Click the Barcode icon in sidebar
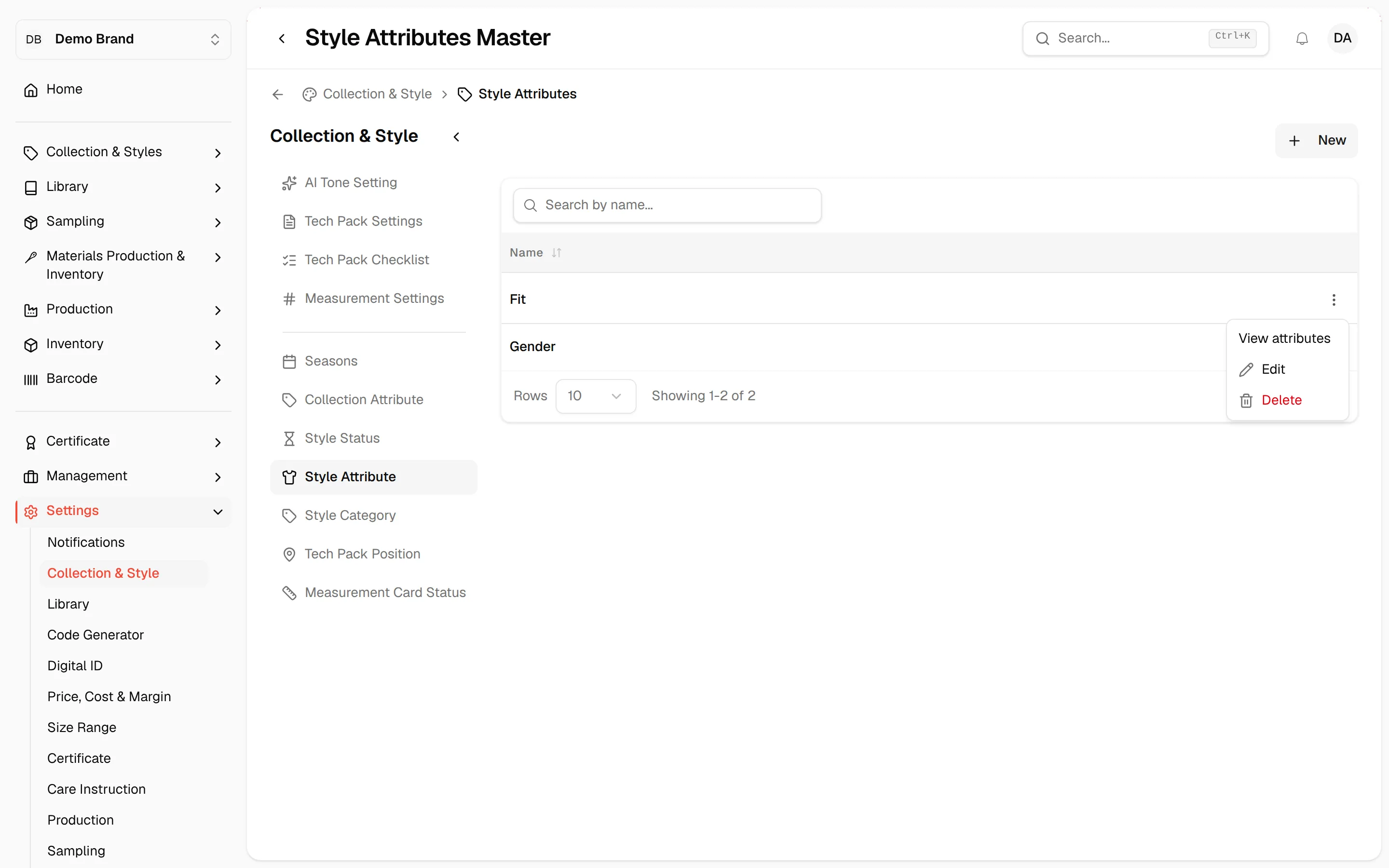The height and width of the screenshot is (868, 1389). tap(31, 379)
